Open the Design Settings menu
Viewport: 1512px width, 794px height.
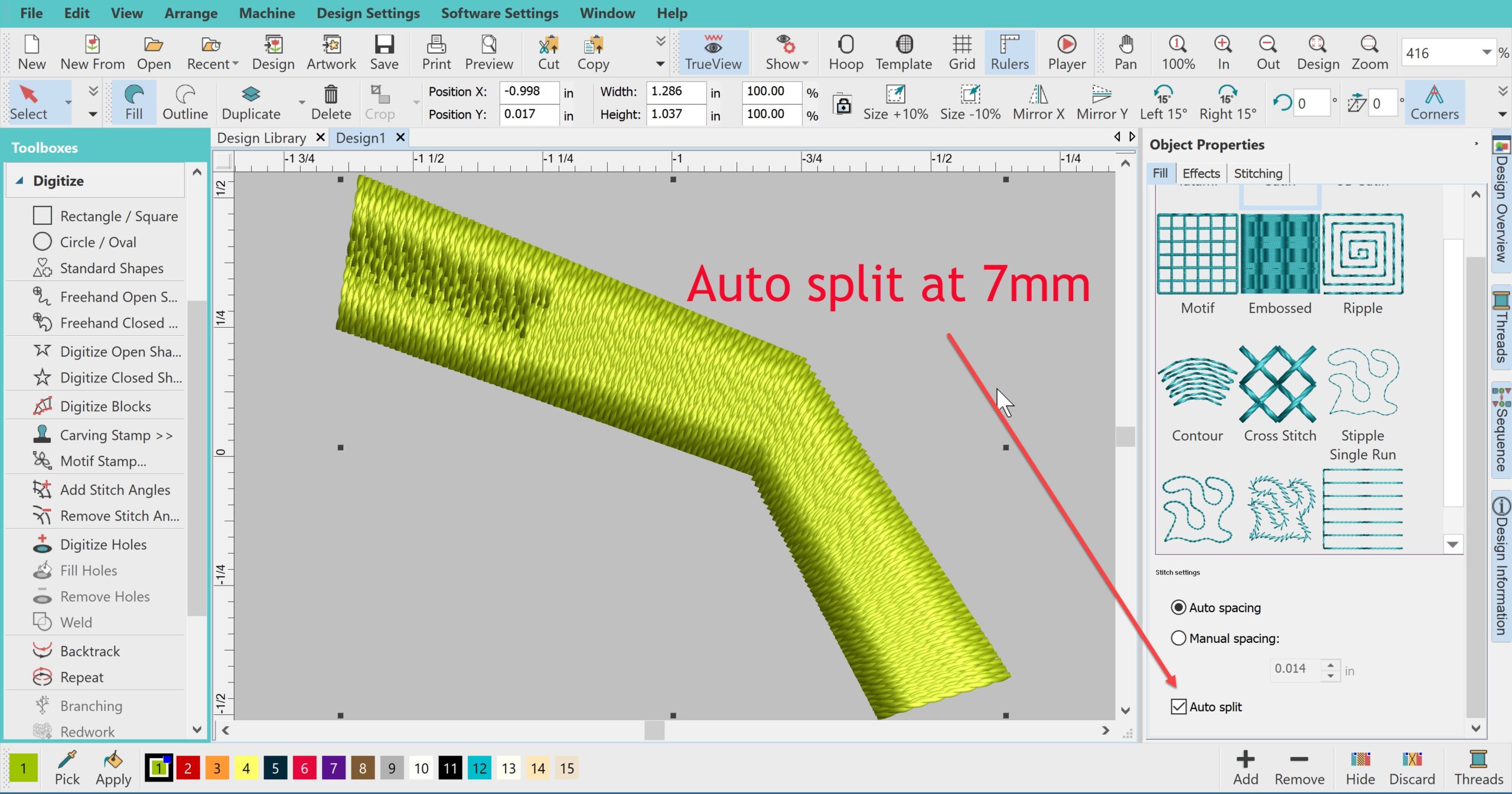[x=368, y=13]
